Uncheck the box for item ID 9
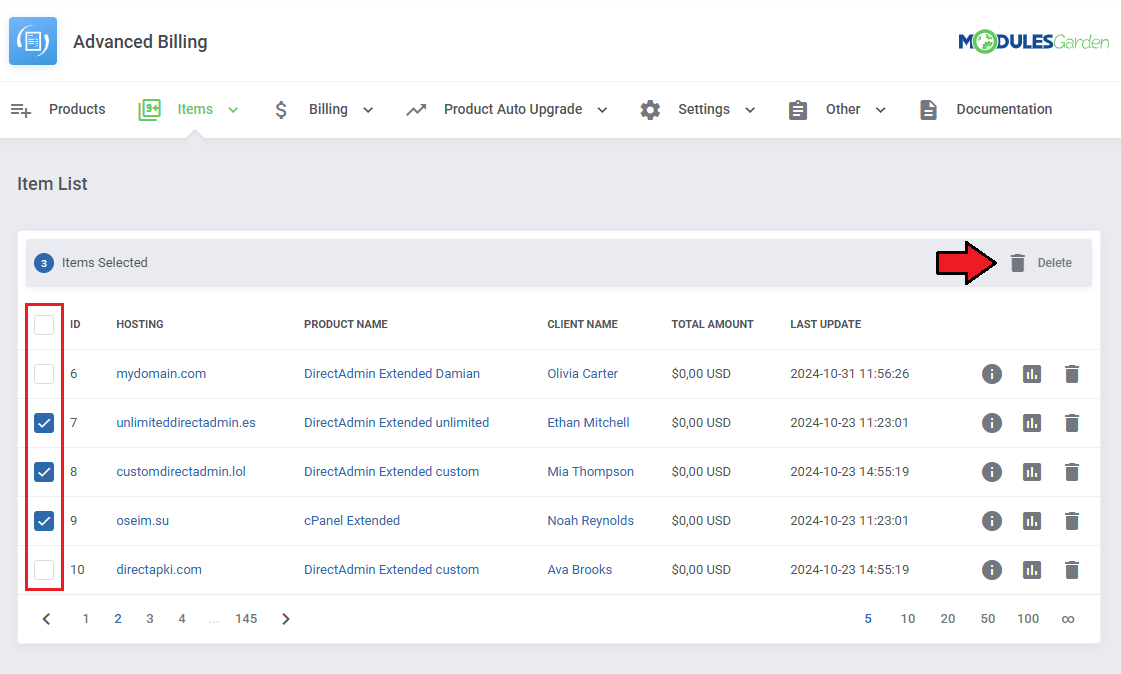 pos(44,521)
